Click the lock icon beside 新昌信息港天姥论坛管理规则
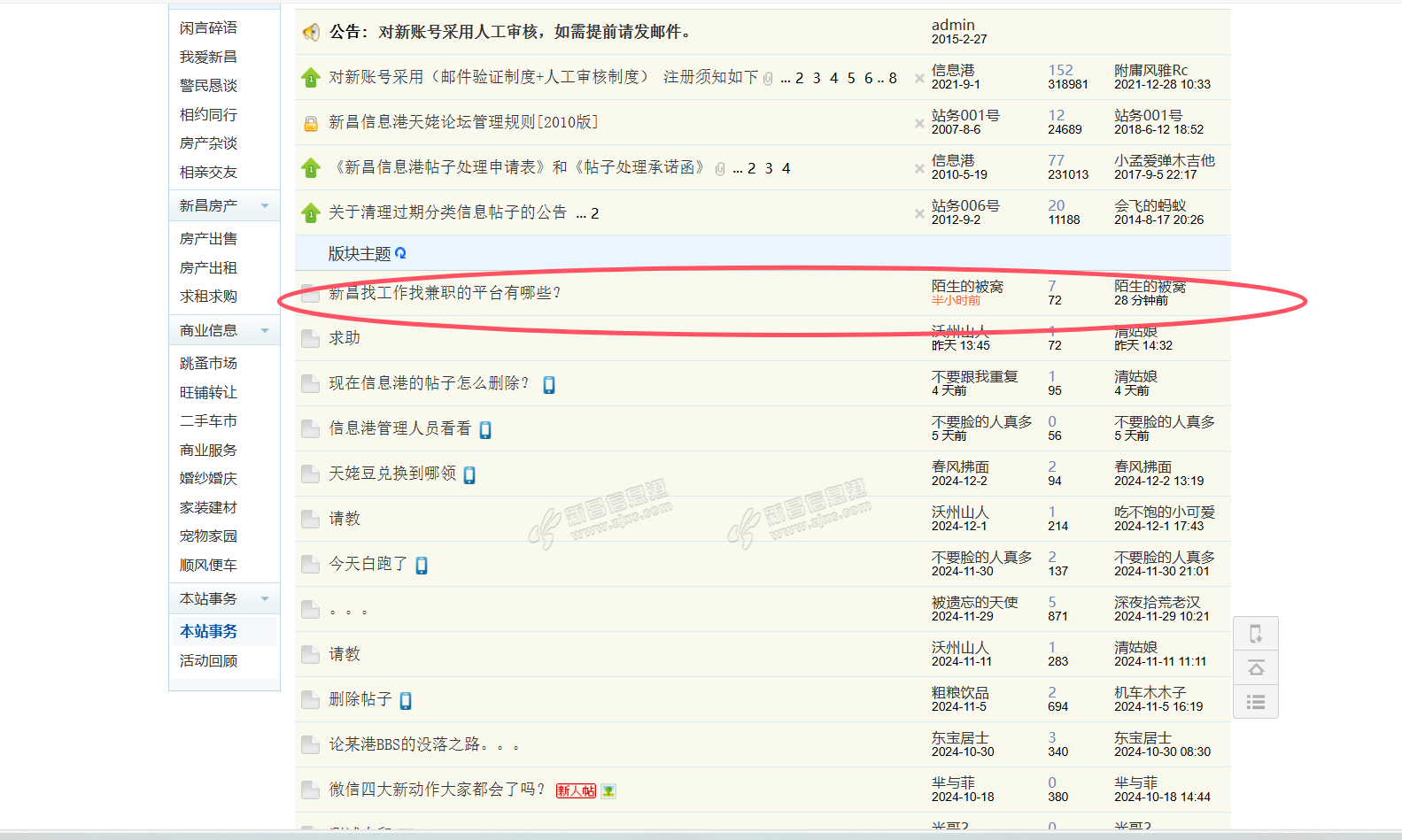 click(311, 124)
